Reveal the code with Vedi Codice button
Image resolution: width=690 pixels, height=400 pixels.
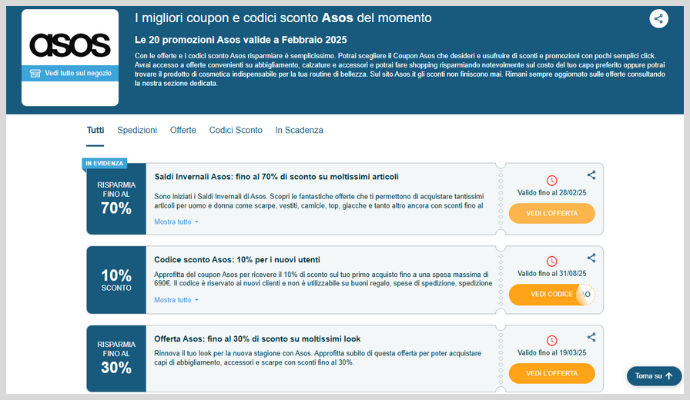click(x=551, y=294)
